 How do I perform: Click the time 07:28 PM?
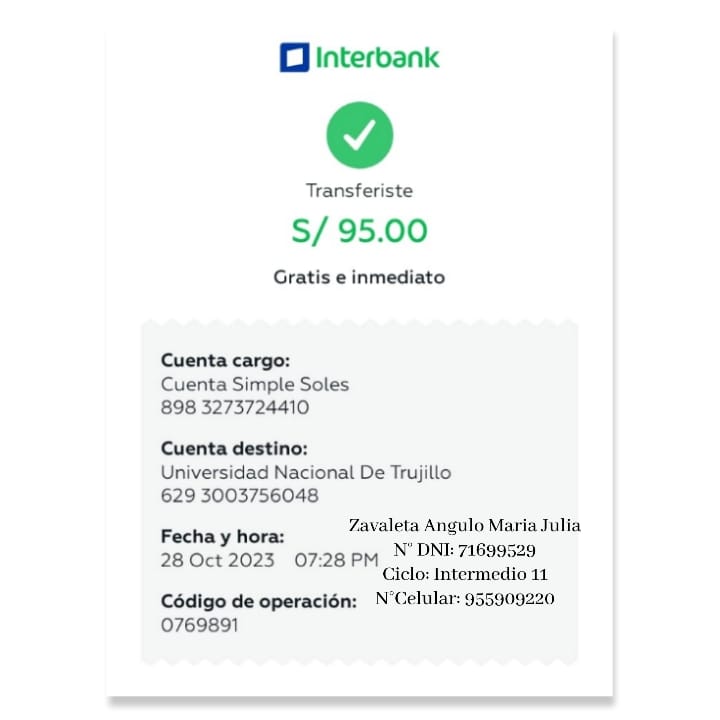coord(336,560)
